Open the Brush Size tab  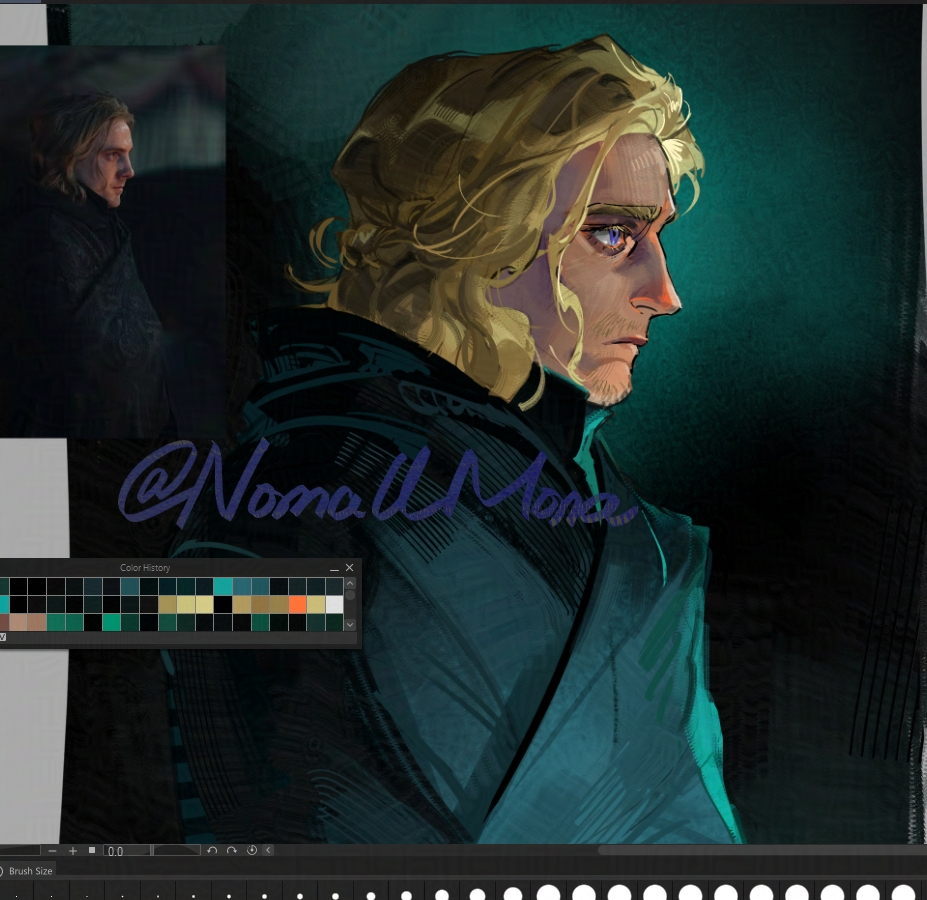[x=30, y=871]
